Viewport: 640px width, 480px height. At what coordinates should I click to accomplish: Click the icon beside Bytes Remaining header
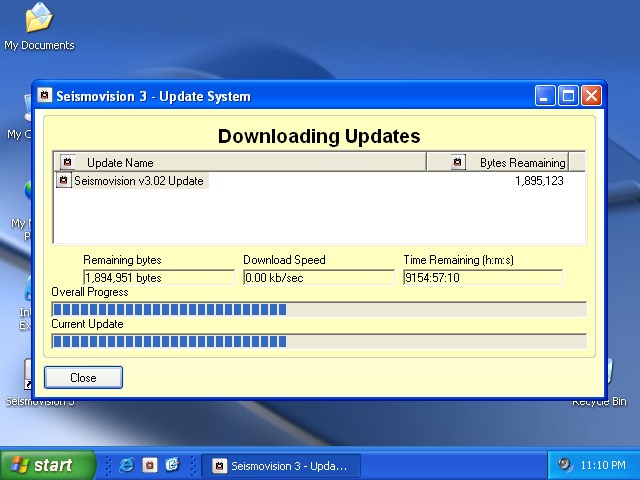pyautogui.click(x=457, y=162)
